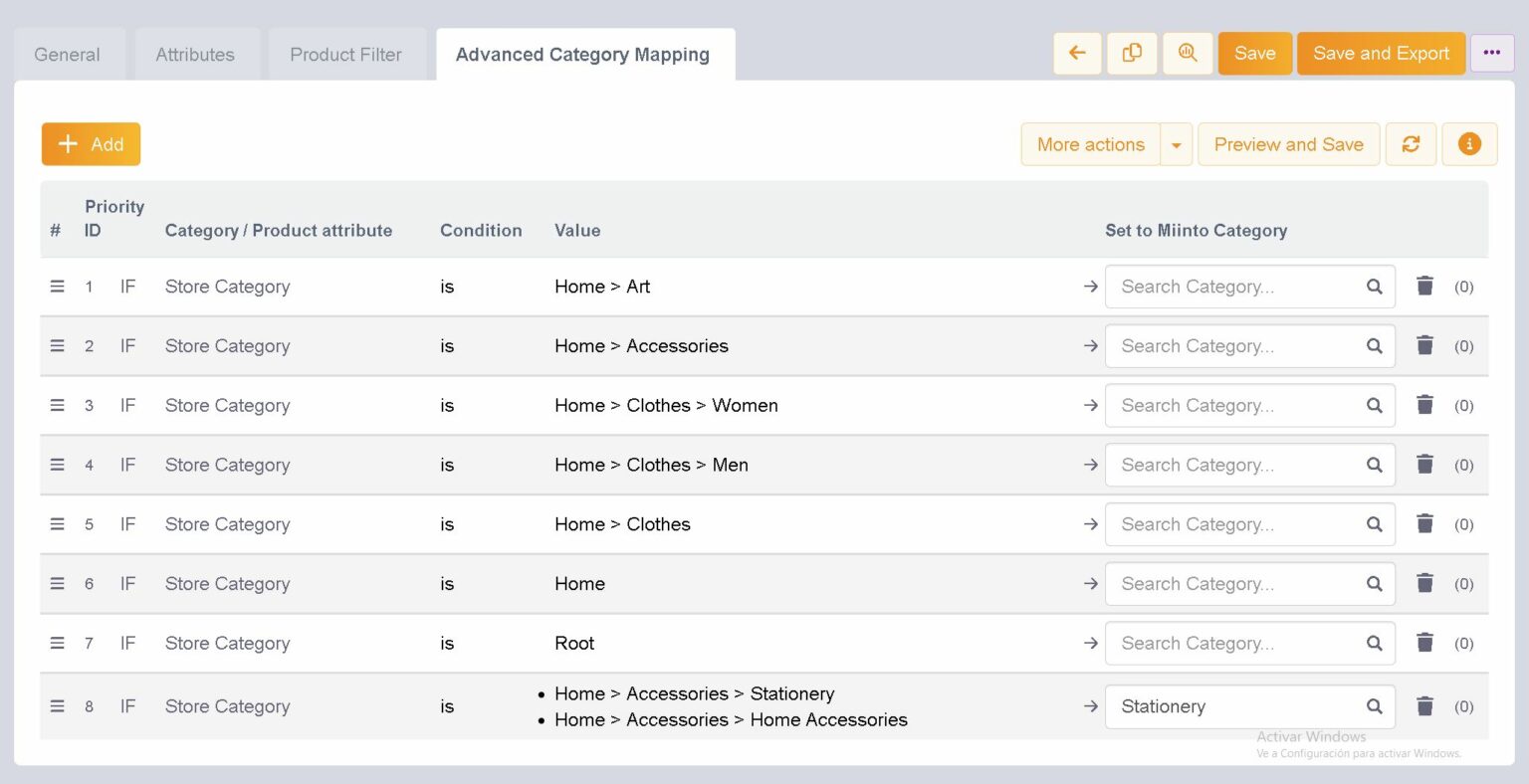This screenshot has width=1529, height=784.
Task: Open the info icon next to refresh
Action: coord(1469,144)
